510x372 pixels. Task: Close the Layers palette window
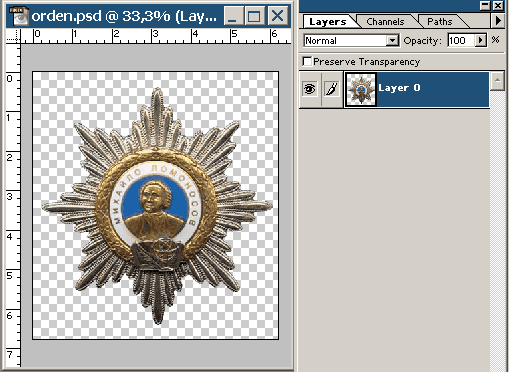[498, 5]
